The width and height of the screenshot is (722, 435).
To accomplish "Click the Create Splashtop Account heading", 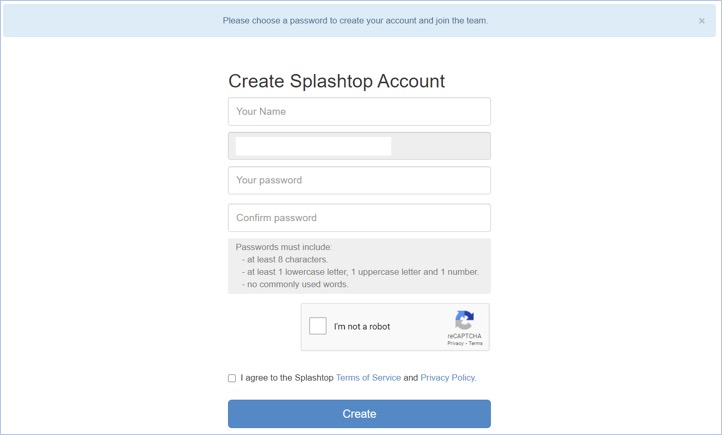I will (337, 81).
